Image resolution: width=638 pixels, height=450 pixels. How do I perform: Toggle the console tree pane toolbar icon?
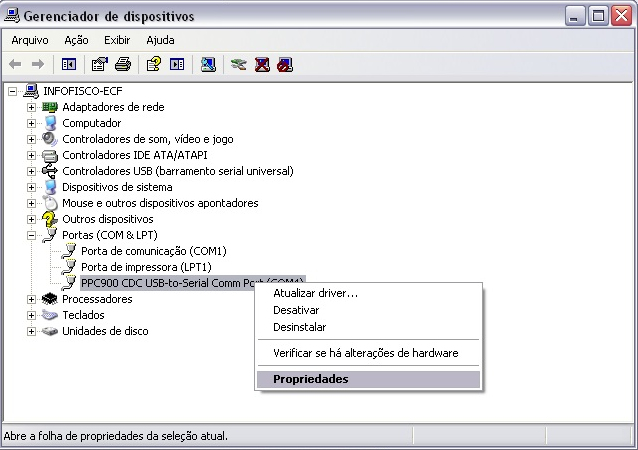[x=69, y=64]
